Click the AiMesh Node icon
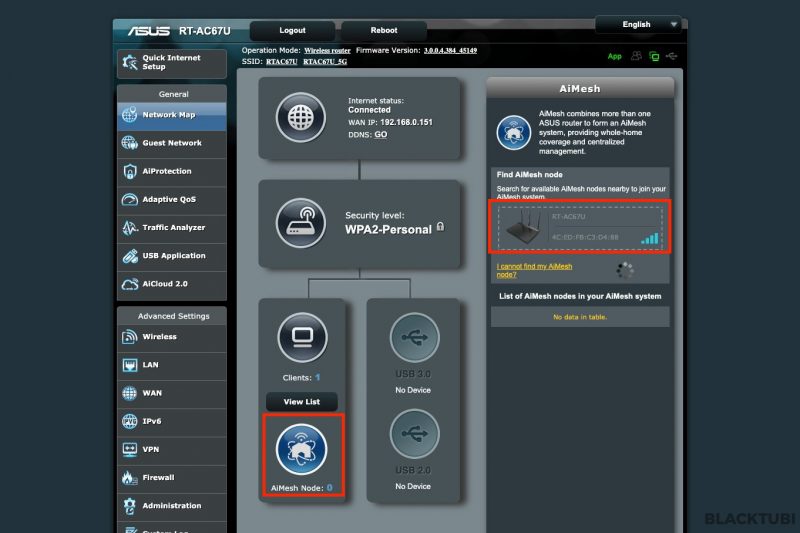 (x=302, y=449)
